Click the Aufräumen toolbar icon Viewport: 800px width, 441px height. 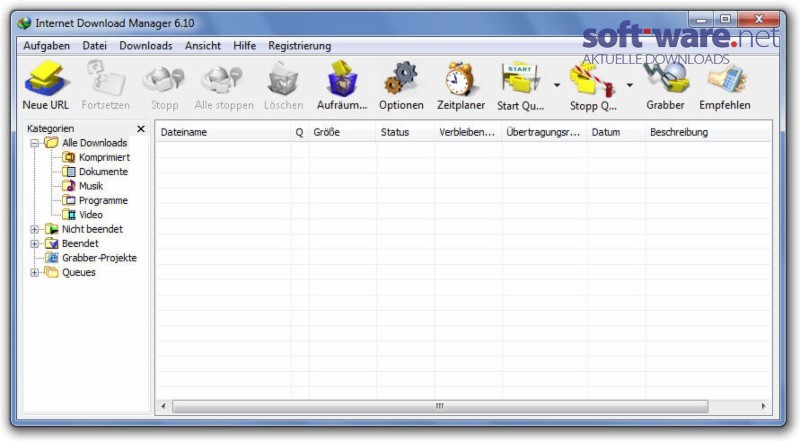point(342,78)
